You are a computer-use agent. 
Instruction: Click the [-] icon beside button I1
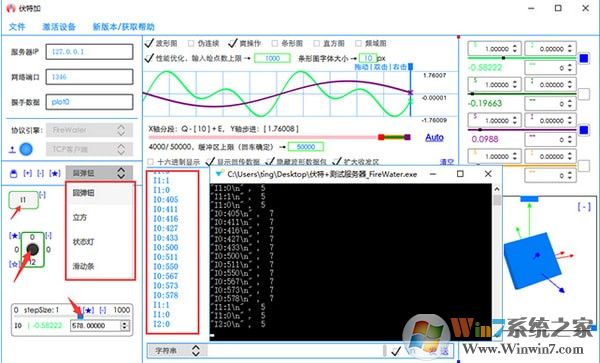(x=42, y=195)
